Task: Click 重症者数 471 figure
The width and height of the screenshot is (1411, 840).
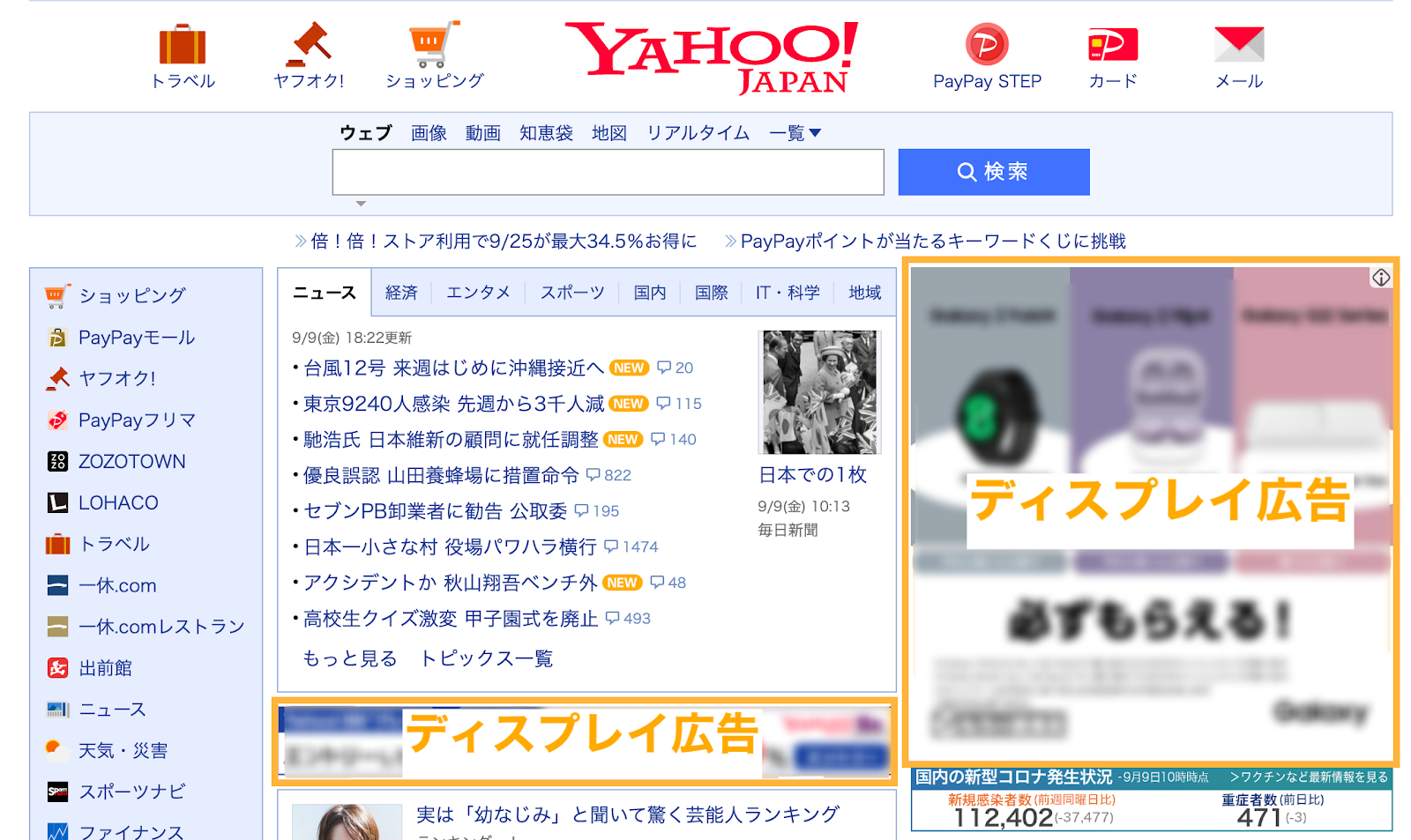Action: (1258, 818)
